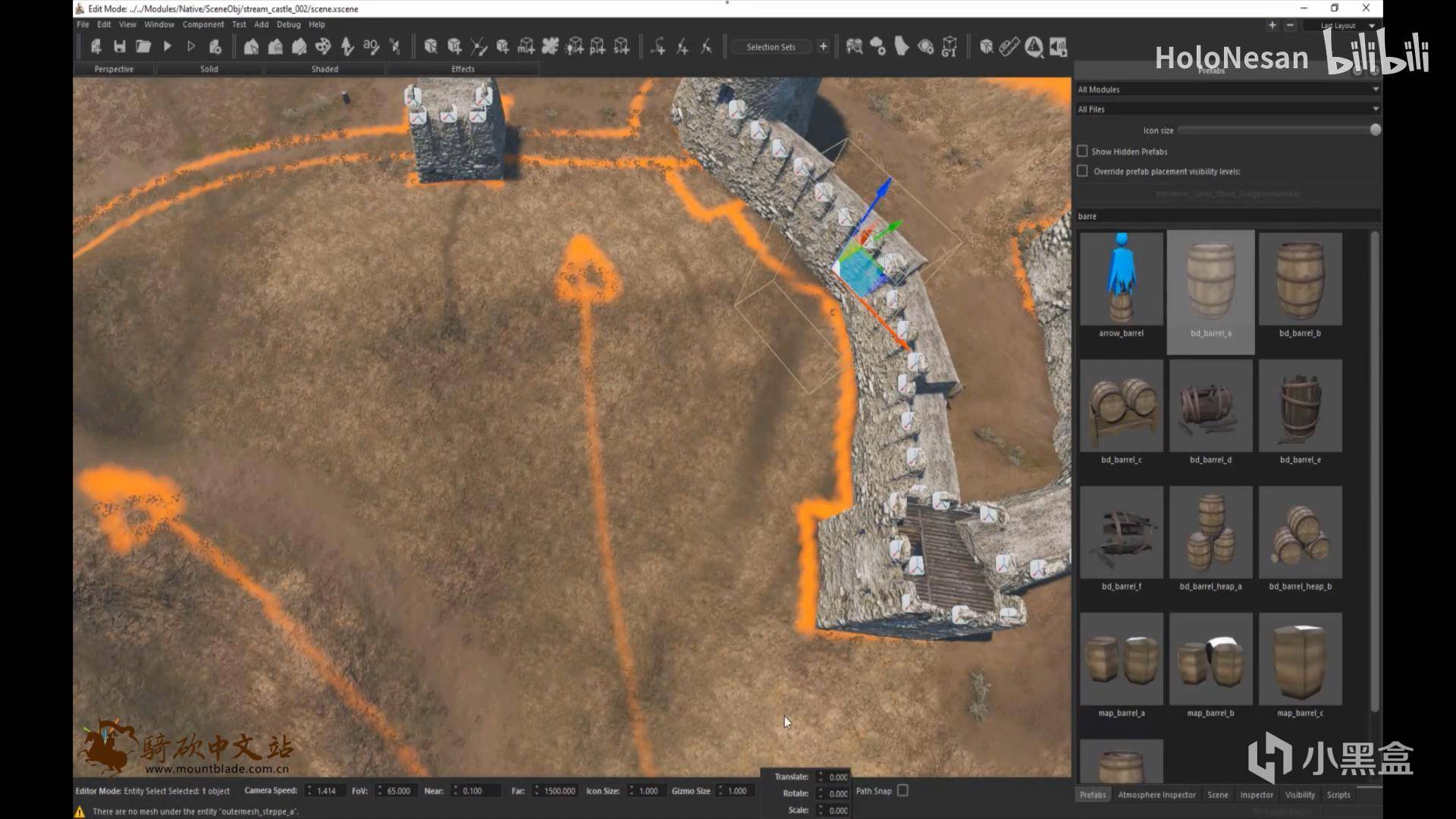1456x819 pixels.
Task: Click the Effects view button
Action: point(463,69)
